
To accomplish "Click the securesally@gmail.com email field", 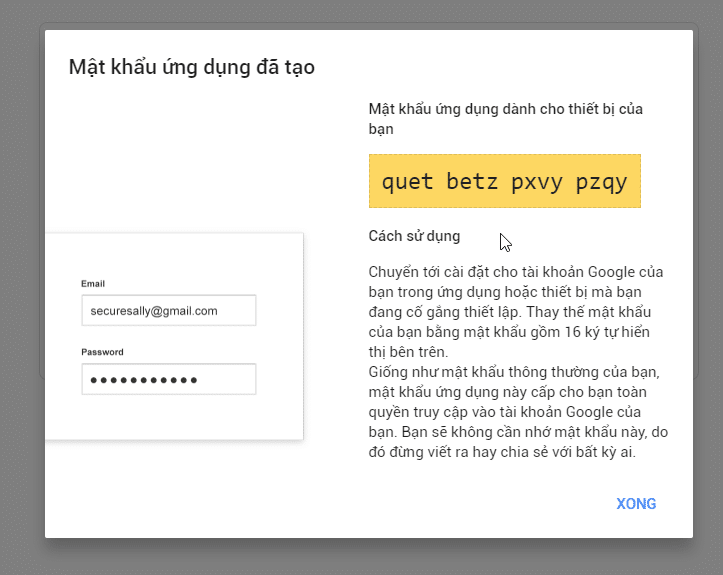I will point(168,311).
